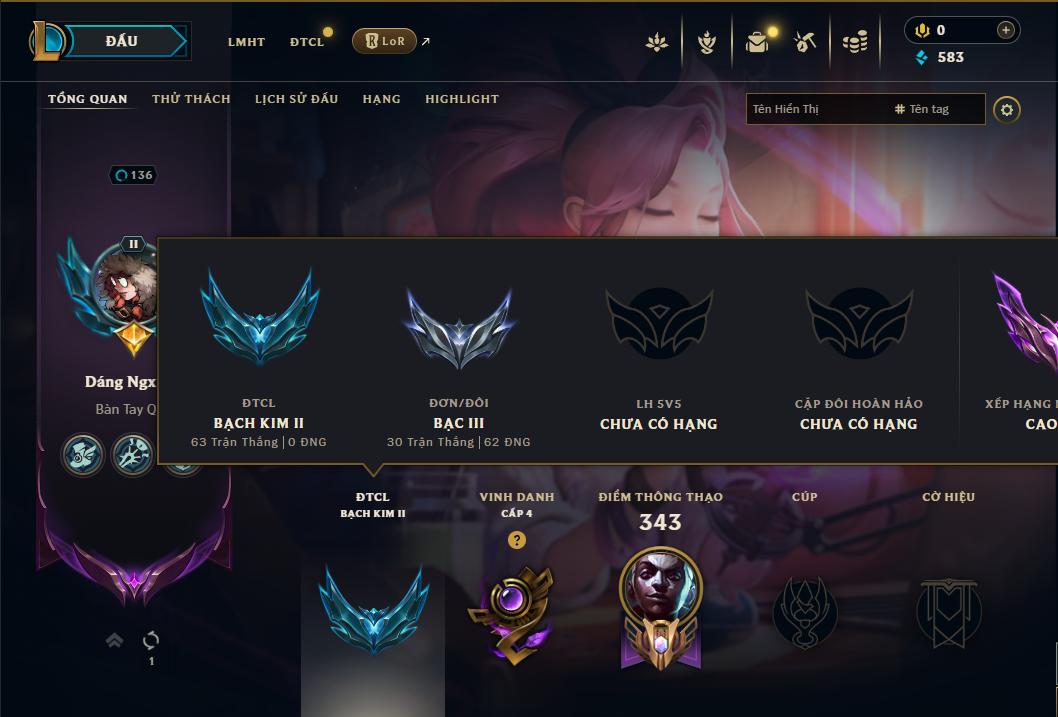
Task: Switch to Thử Thách tab
Action: coord(191,99)
